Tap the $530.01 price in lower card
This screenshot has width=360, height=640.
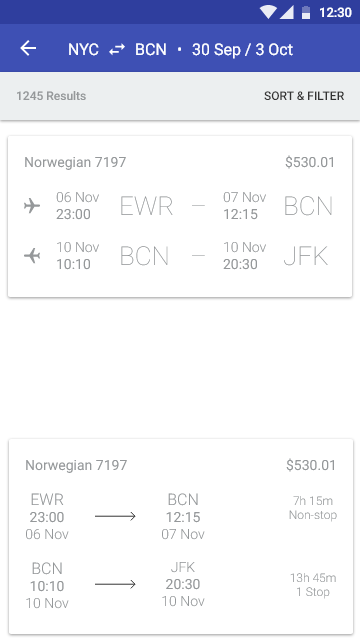(x=311, y=465)
